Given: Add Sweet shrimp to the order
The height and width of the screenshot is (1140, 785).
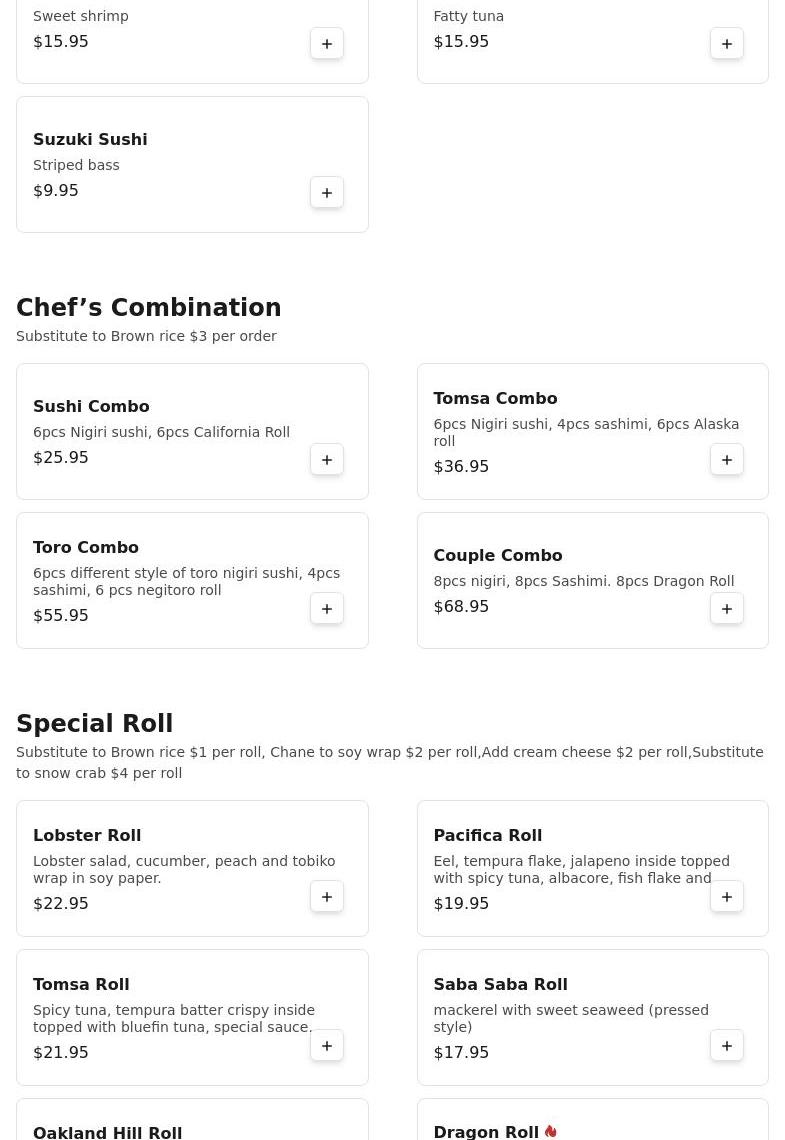Looking at the screenshot, I should [x=327, y=44].
